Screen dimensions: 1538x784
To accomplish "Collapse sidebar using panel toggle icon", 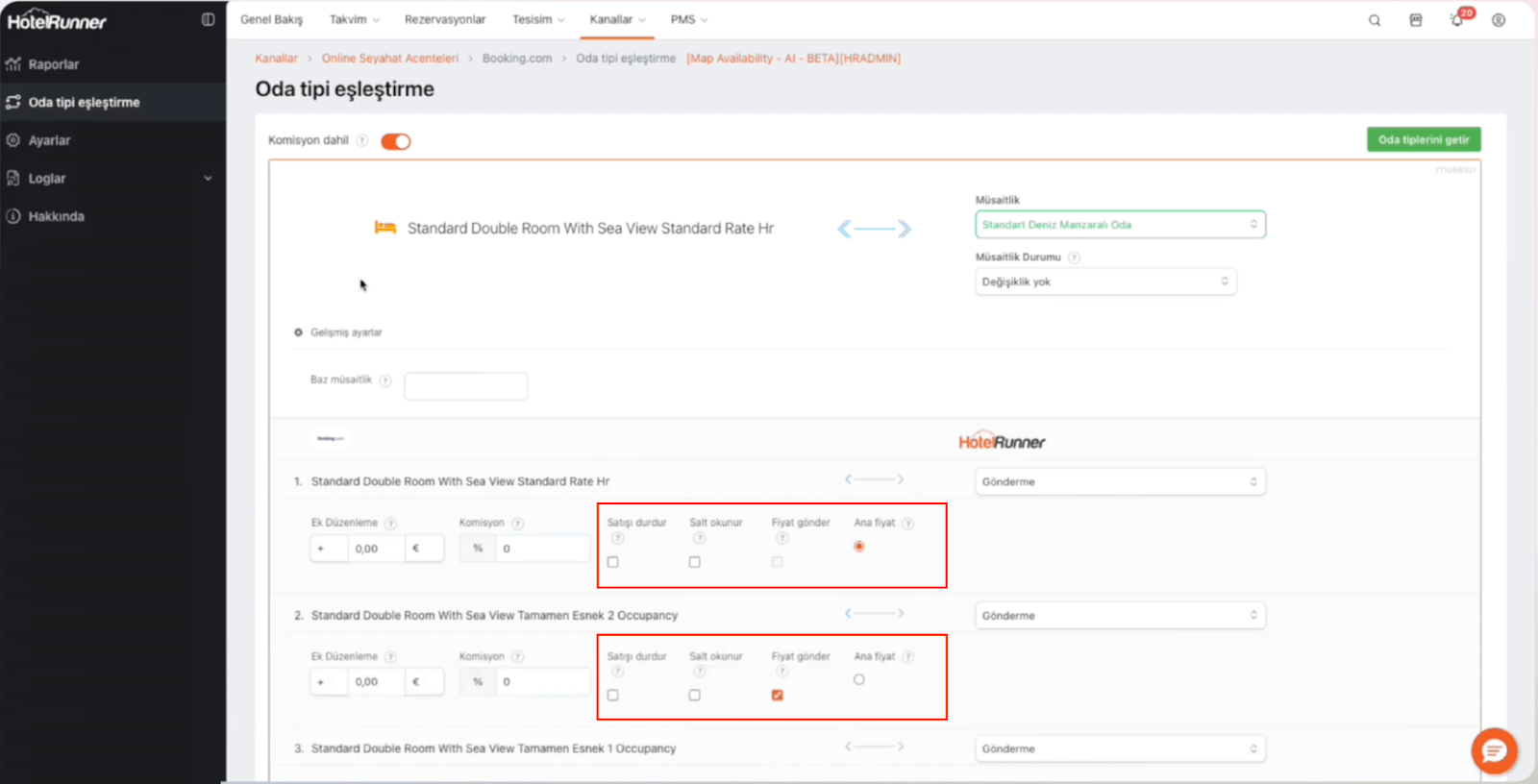I will (208, 20).
